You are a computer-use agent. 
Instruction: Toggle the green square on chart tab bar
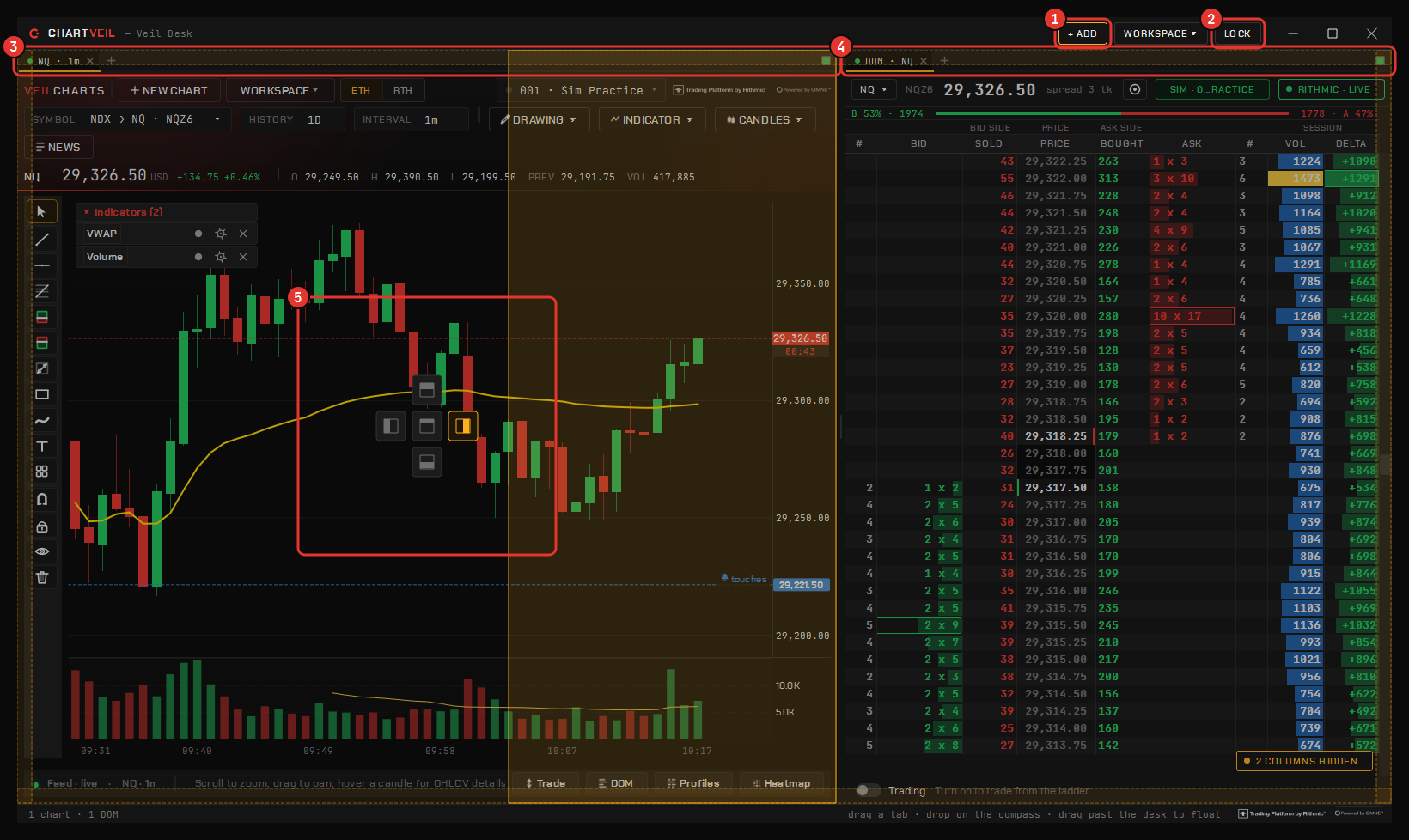coord(826,61)
